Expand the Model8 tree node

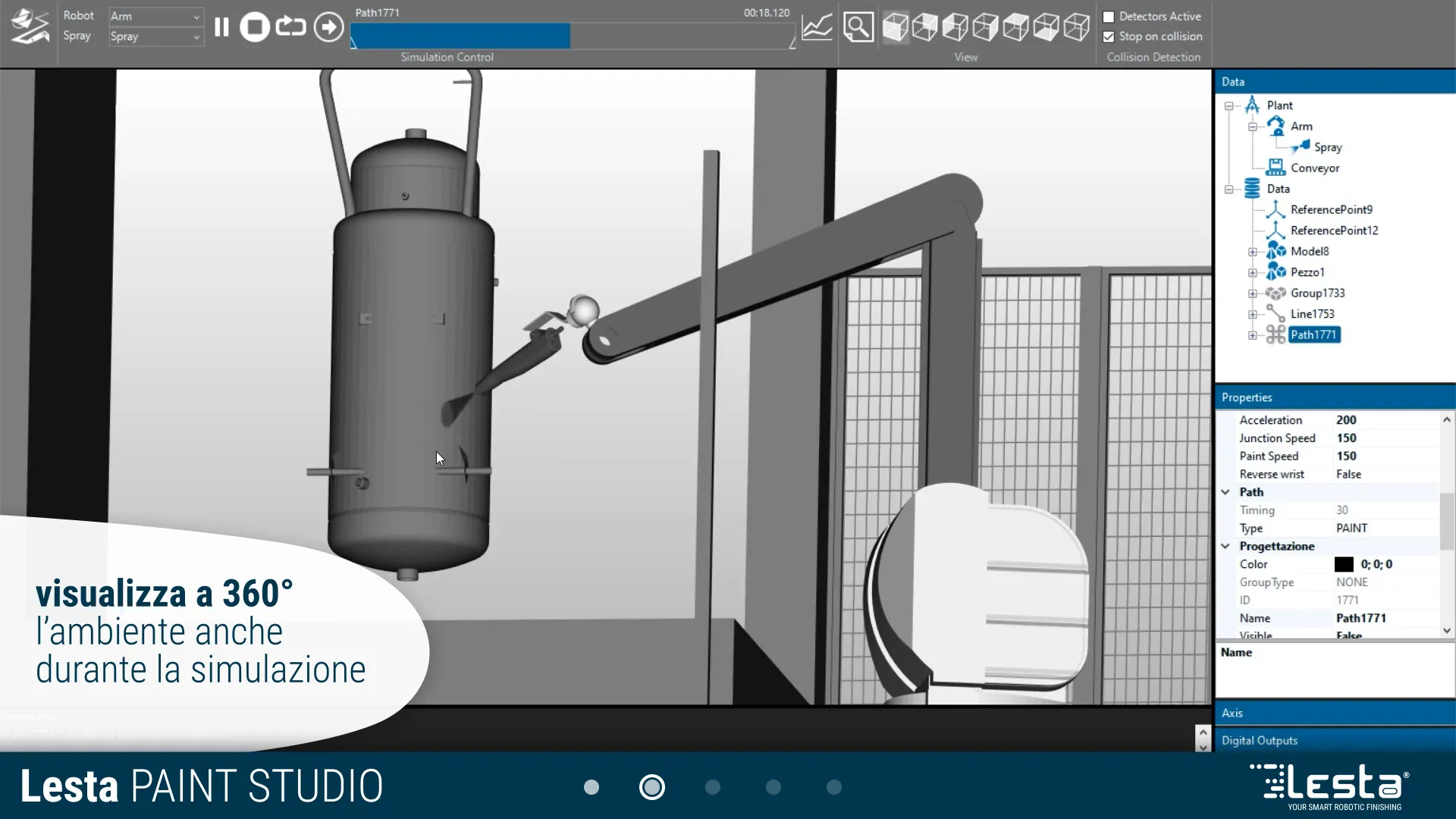[x=1253, y=252]
